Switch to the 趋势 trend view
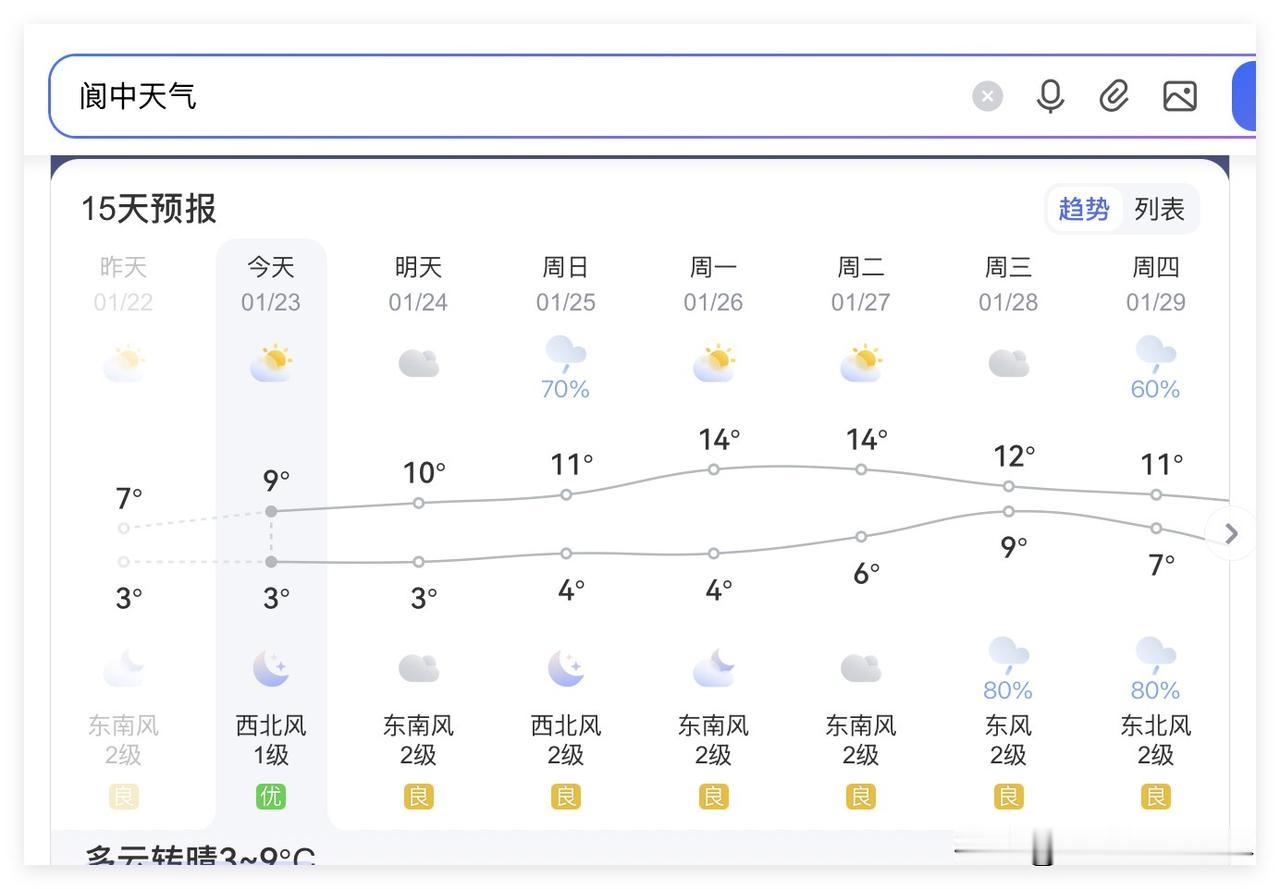1280x889 pixels. [1084, 209]
